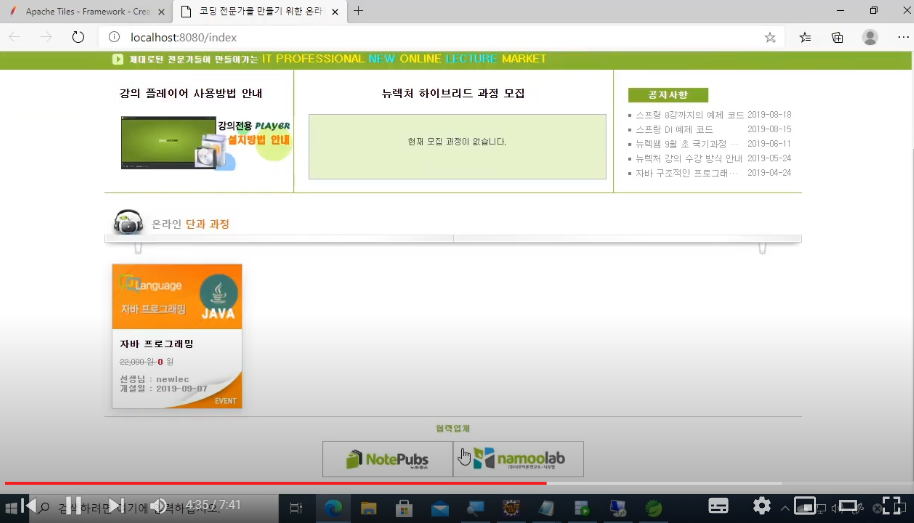
Task: Switch video to theater mode
Action: (x=848, y=506)
